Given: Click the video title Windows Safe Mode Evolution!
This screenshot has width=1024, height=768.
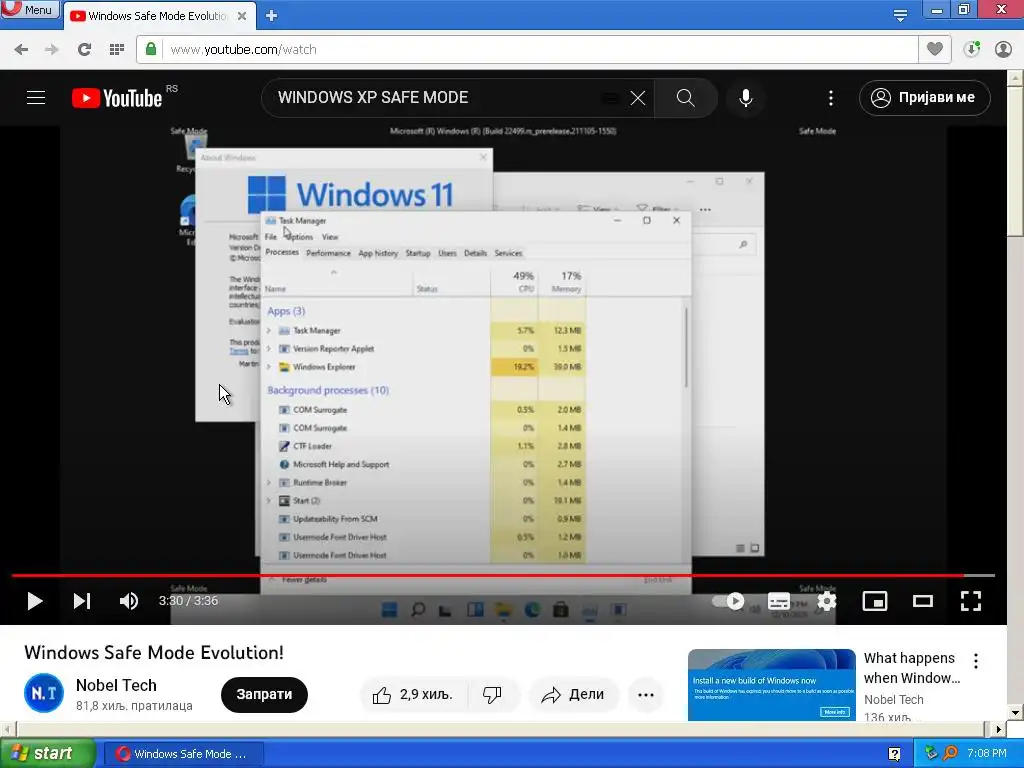Looking at the screenshot, I should point(154,653).
